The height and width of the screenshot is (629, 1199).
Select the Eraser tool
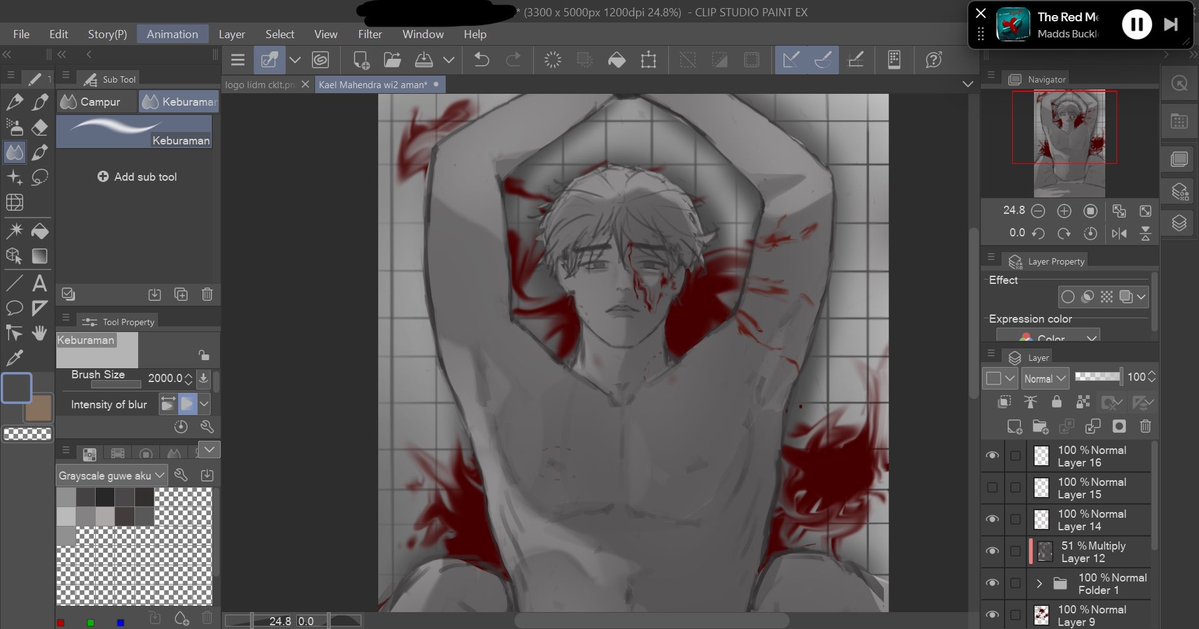coord(40,128)
